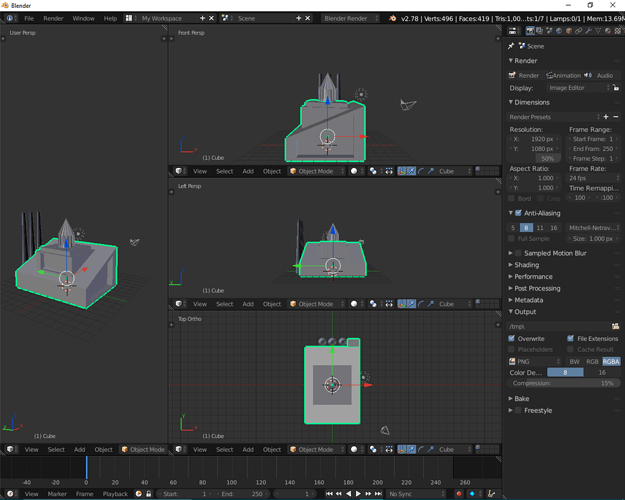Expand the Performance panel
The height and width of the screenshot is (500, 625).
(533, 276)
